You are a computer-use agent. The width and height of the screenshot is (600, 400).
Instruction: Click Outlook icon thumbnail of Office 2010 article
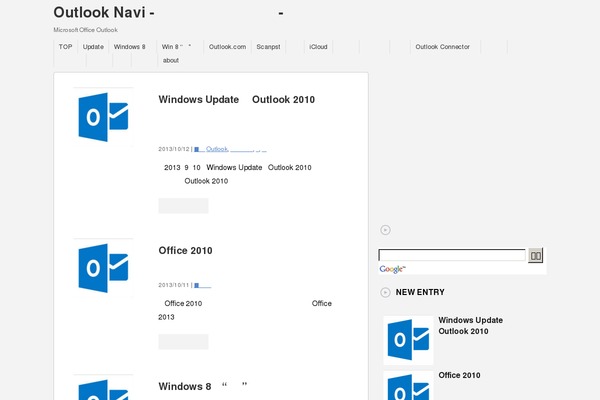tap(103, 268)
